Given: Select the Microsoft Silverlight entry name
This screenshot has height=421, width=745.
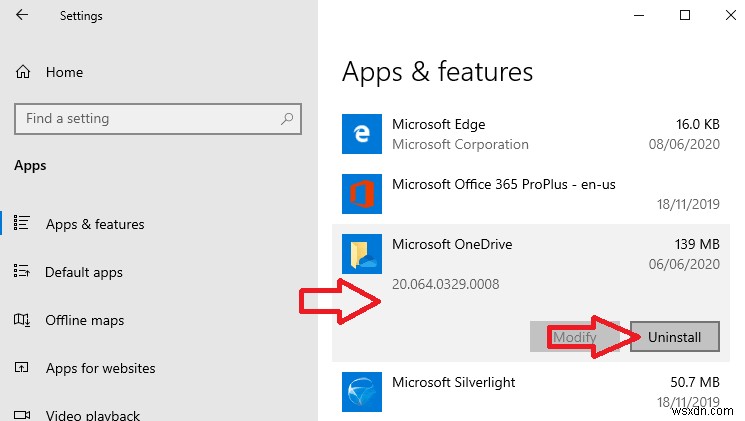Looking at the screenshot, I should 453,383.
